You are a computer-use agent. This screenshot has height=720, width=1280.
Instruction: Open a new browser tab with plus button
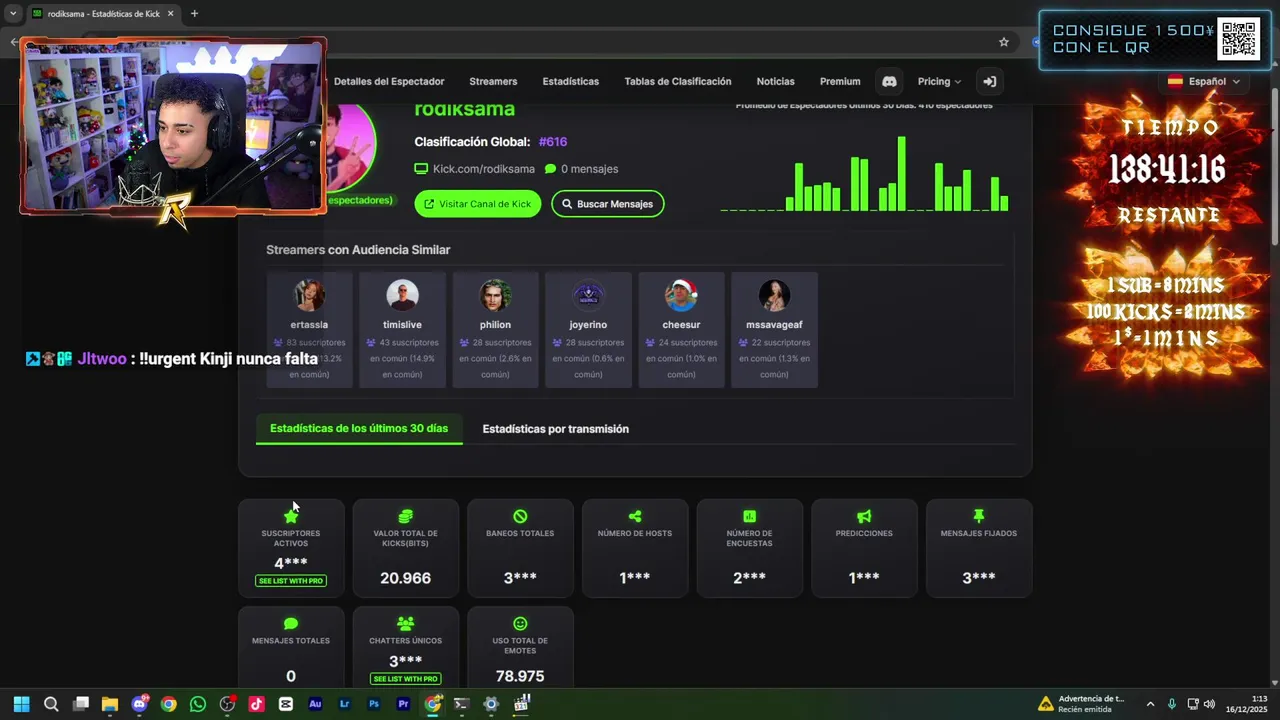[194, 14]
